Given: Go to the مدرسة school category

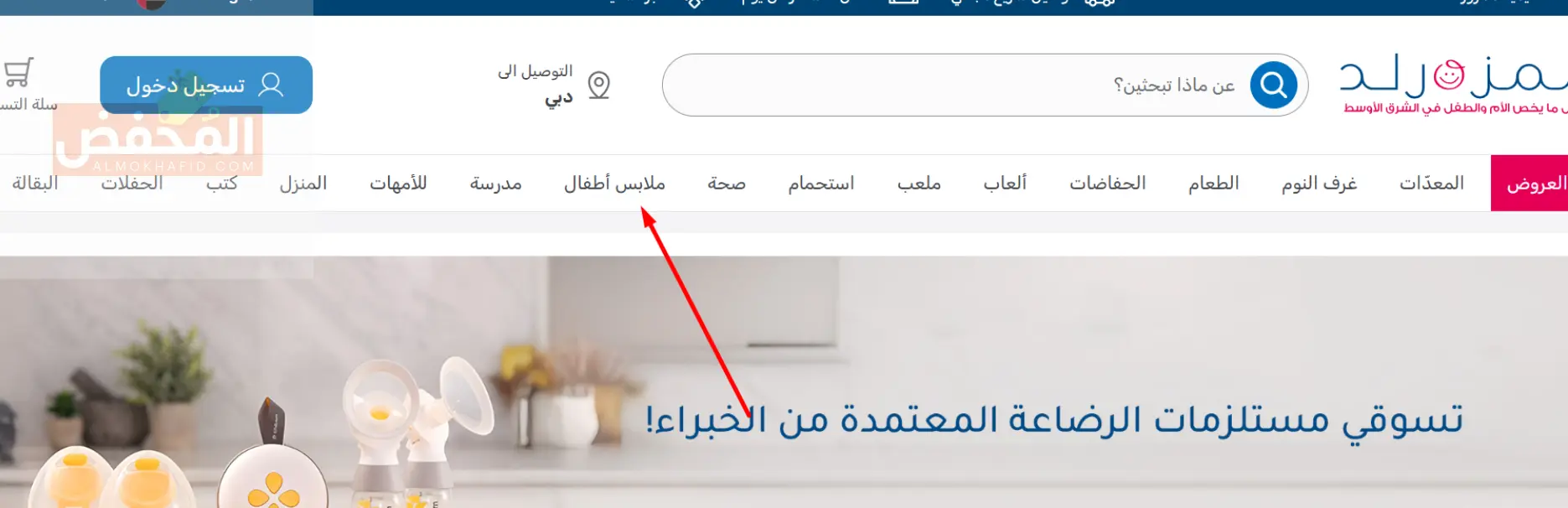Looking at the screenshot, I should (x=496, y=183).
